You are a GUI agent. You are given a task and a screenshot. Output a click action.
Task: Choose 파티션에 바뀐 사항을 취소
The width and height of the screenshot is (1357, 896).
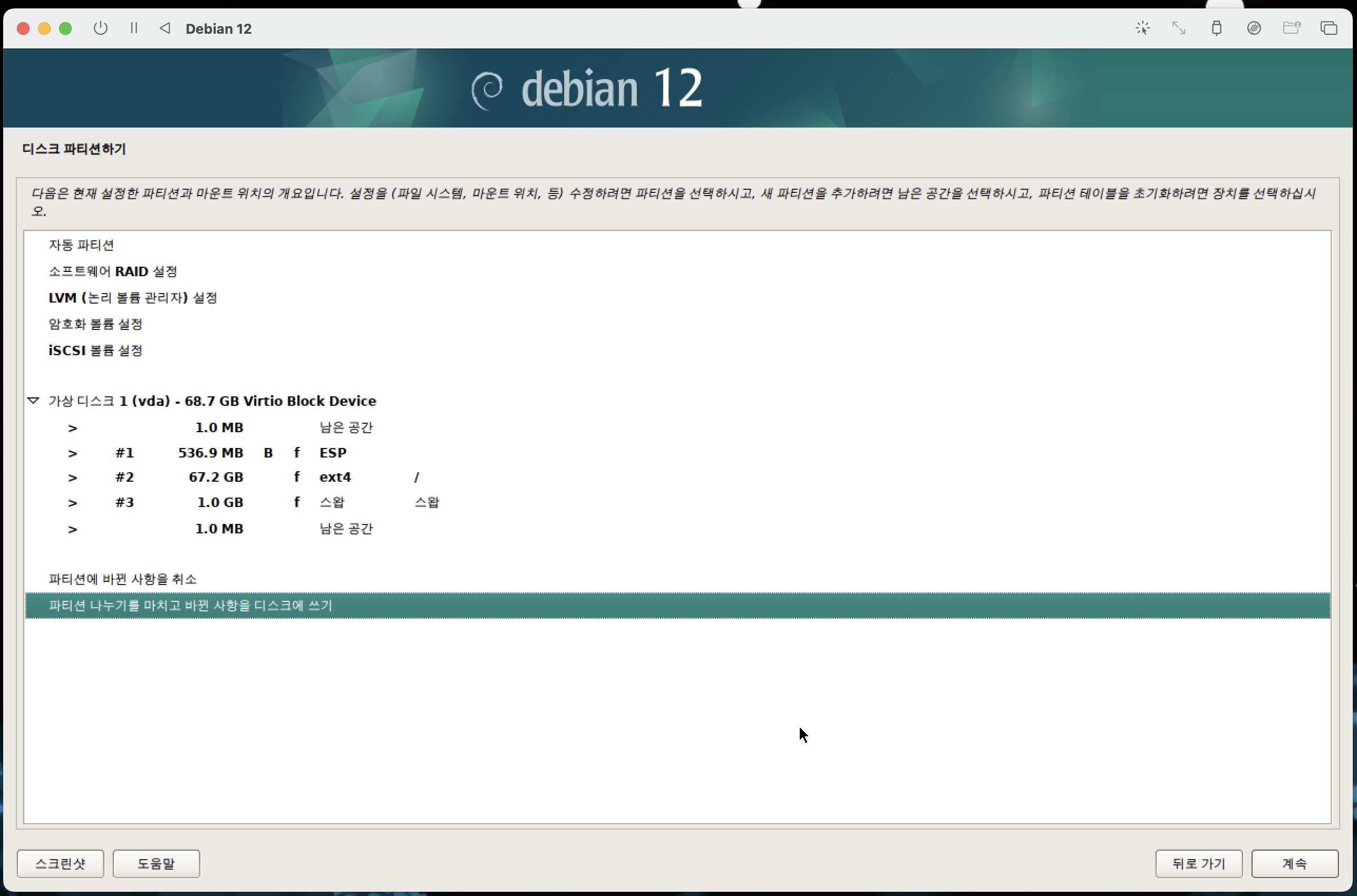[x=677, y=579]
